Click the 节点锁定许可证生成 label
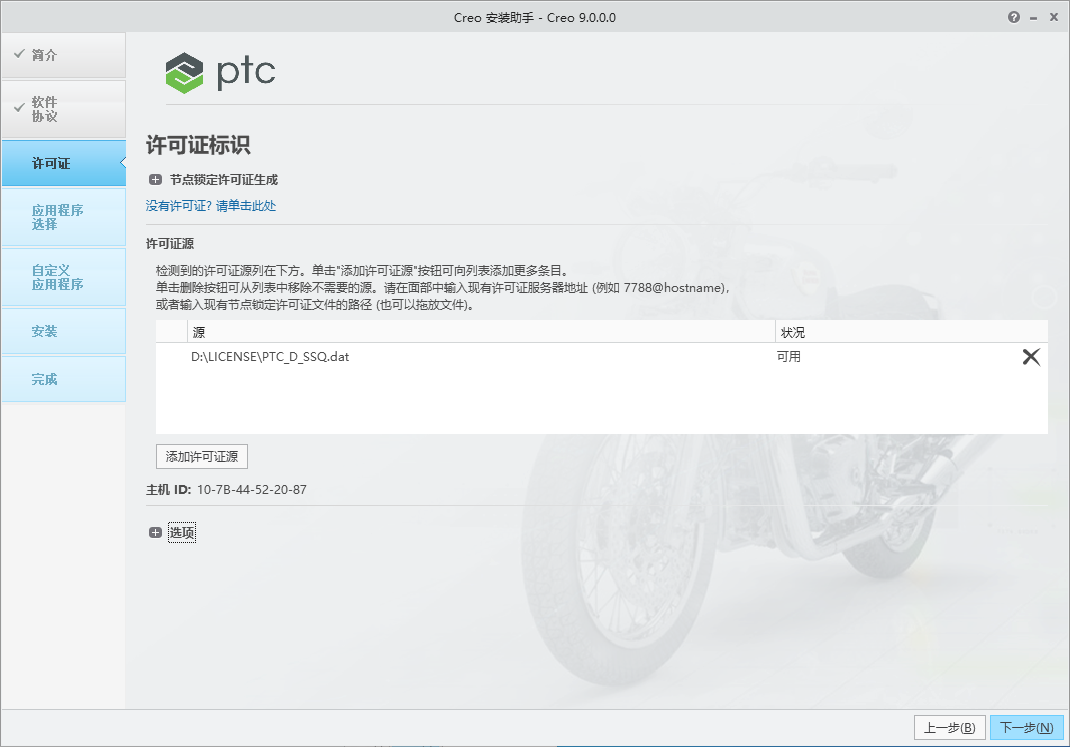This screenshot has height=747, width=1070. pyautogui.click(x=224, y=180)
